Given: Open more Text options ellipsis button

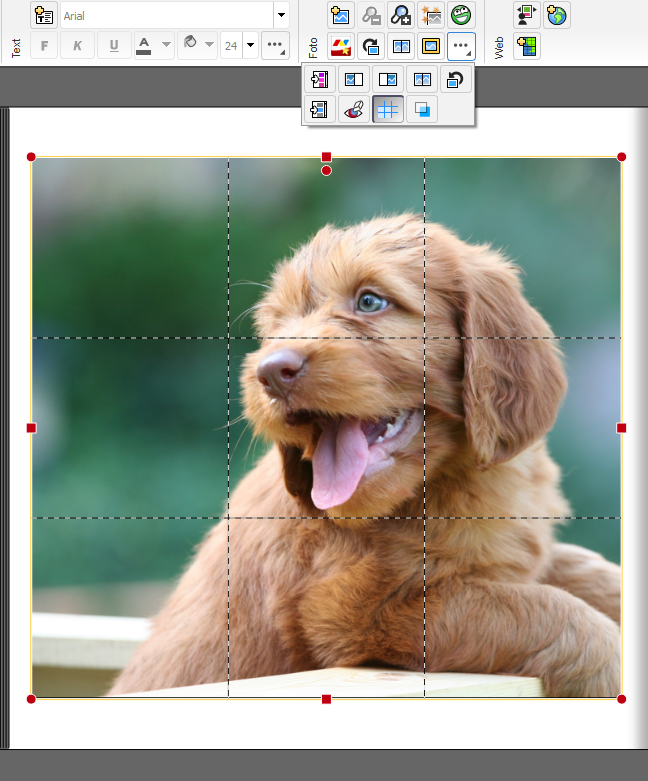Looking at the screenshot, I should click(276, 46).
